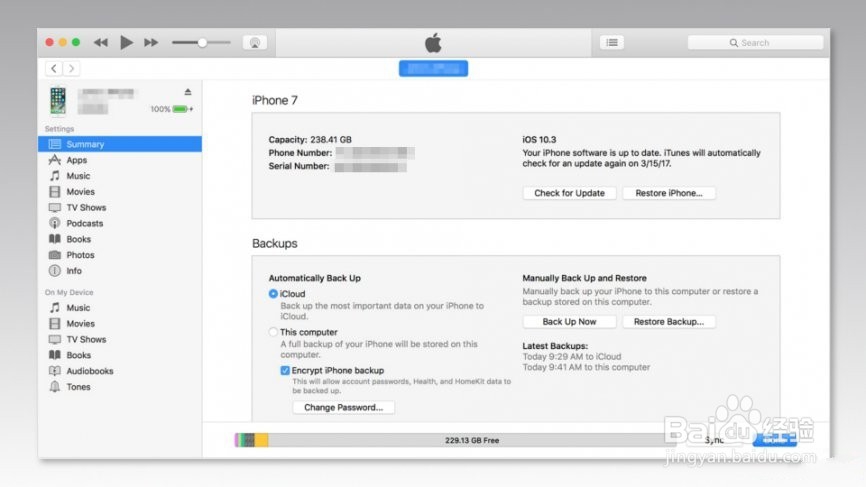Screen dimensions: 866x487
Task: Open the AirPlay output menu
Action: tap(255, 43)
